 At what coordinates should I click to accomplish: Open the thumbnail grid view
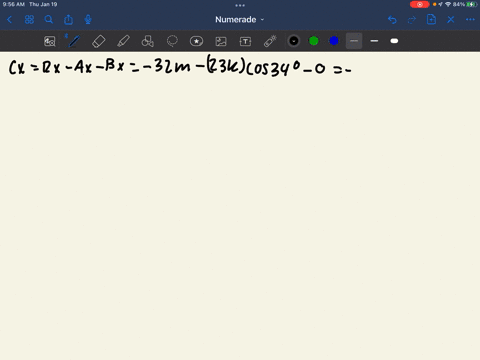click(29, 20)
